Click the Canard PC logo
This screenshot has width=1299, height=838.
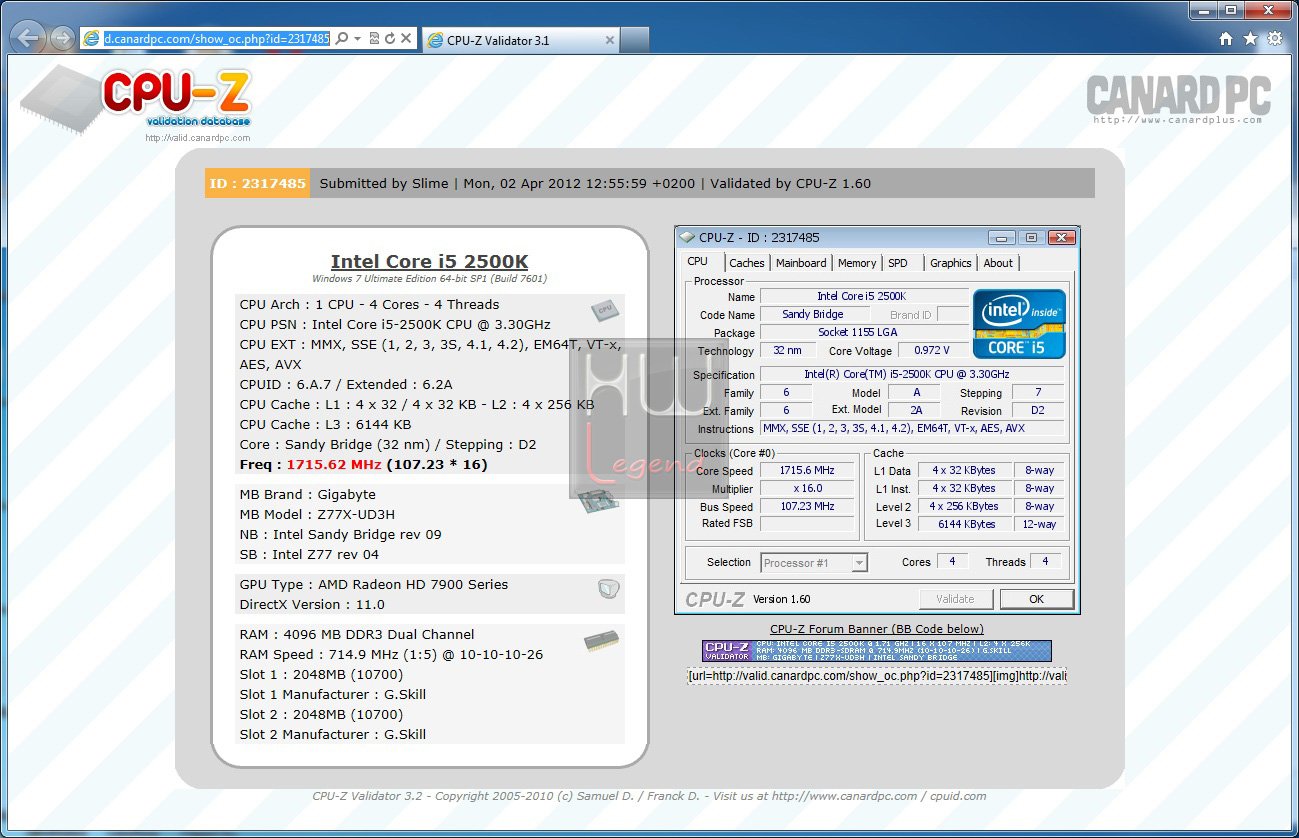point(1178,99)
